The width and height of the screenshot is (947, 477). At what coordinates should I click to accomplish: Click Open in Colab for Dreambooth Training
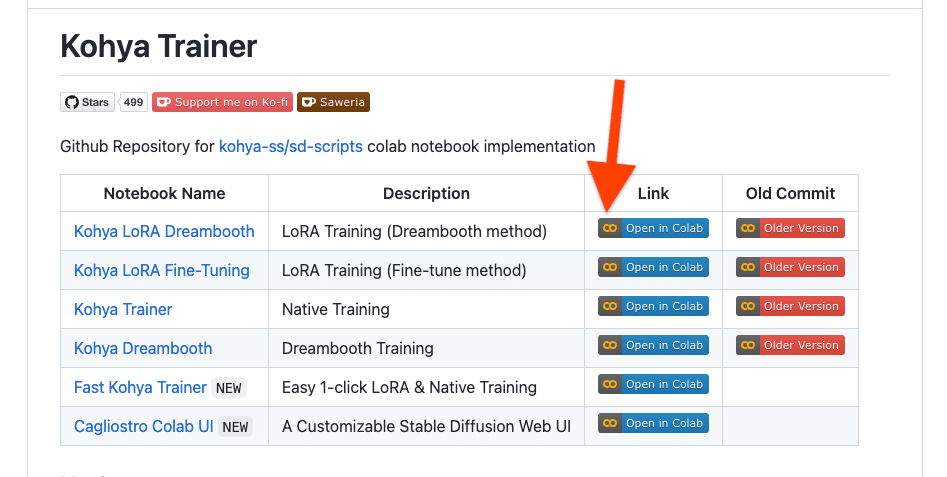point(653,345)
